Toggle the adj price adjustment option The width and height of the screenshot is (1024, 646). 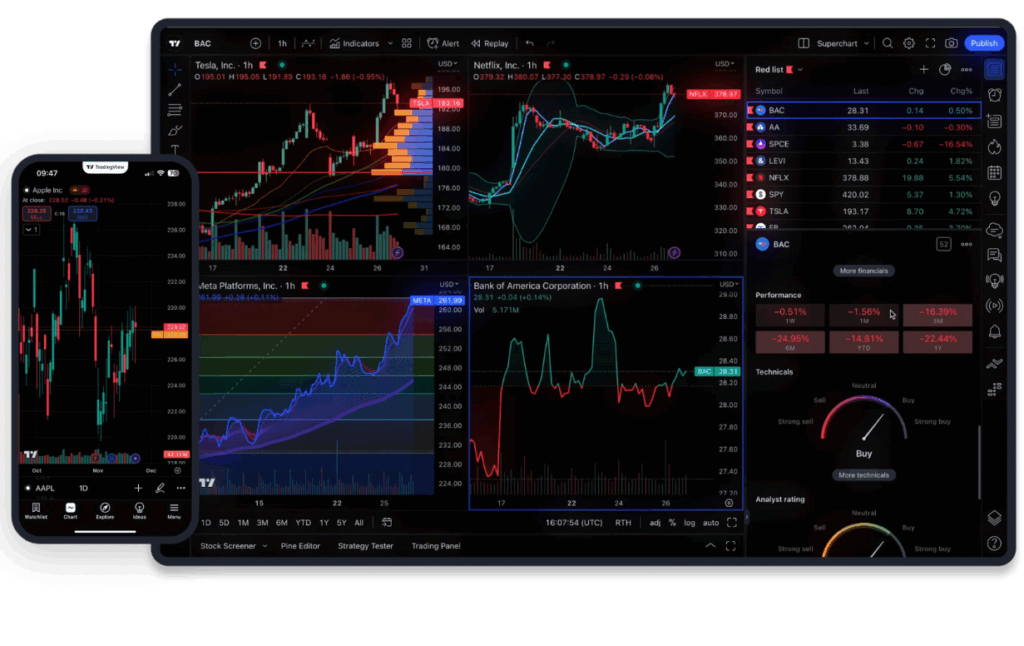pyautogui.click(x=655, y=523)
